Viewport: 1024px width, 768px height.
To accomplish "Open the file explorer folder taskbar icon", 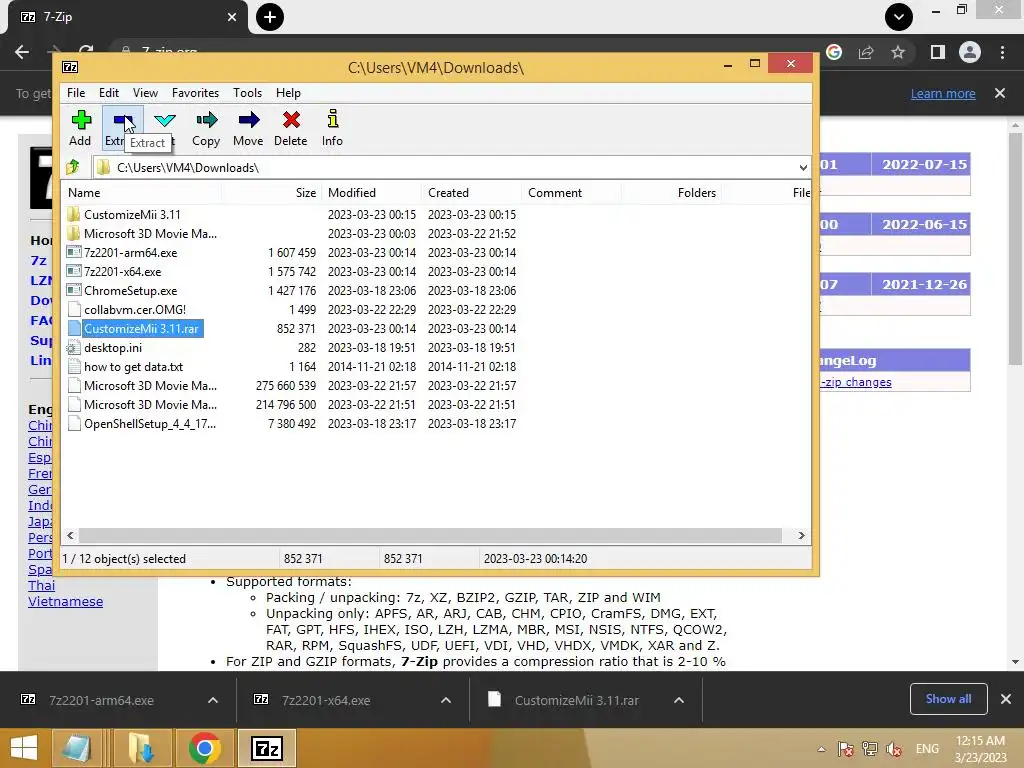I will pyautogui.click(x=141, y=748).
